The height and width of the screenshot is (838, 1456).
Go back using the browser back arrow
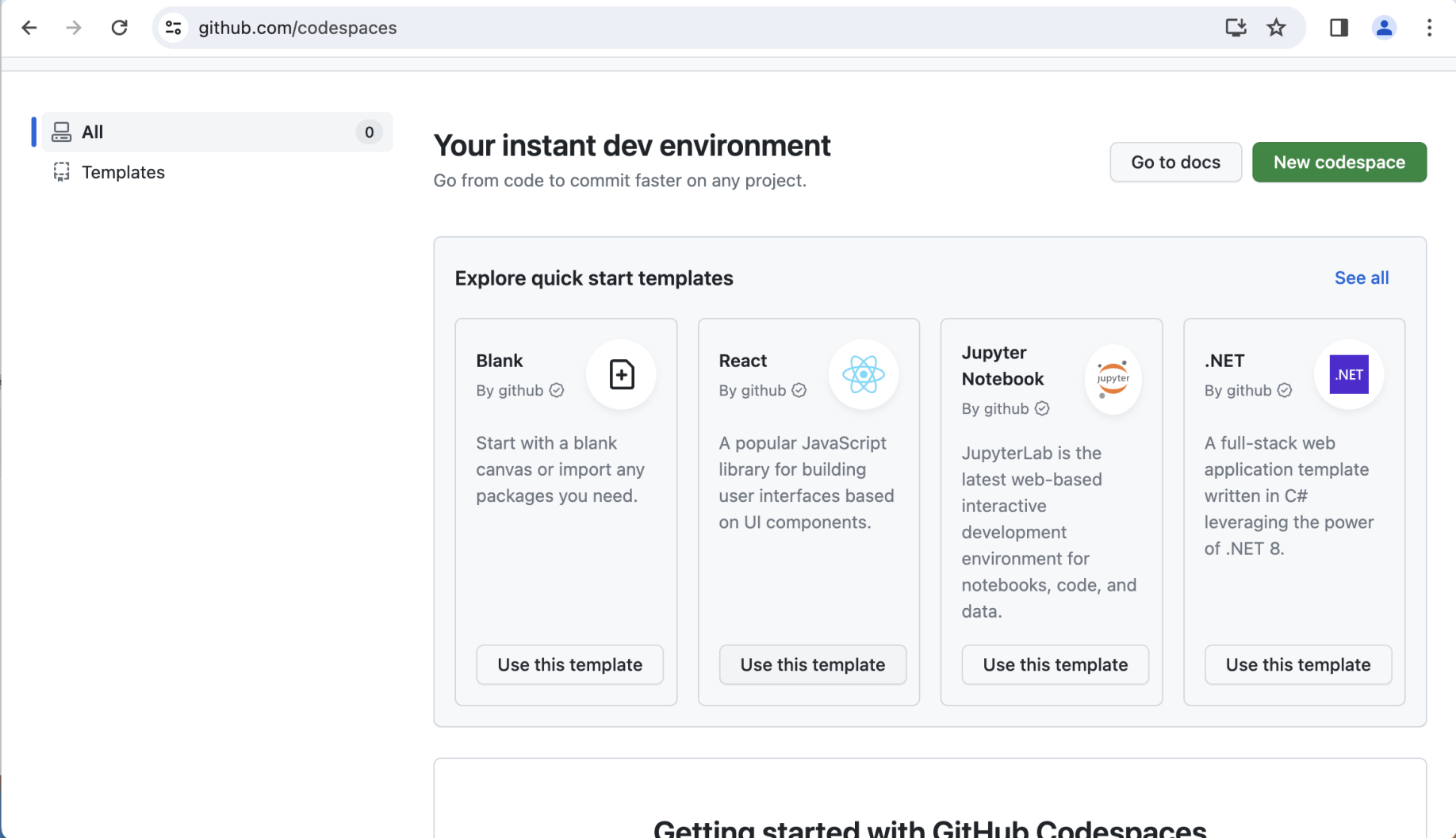click(x=29, y=28)
